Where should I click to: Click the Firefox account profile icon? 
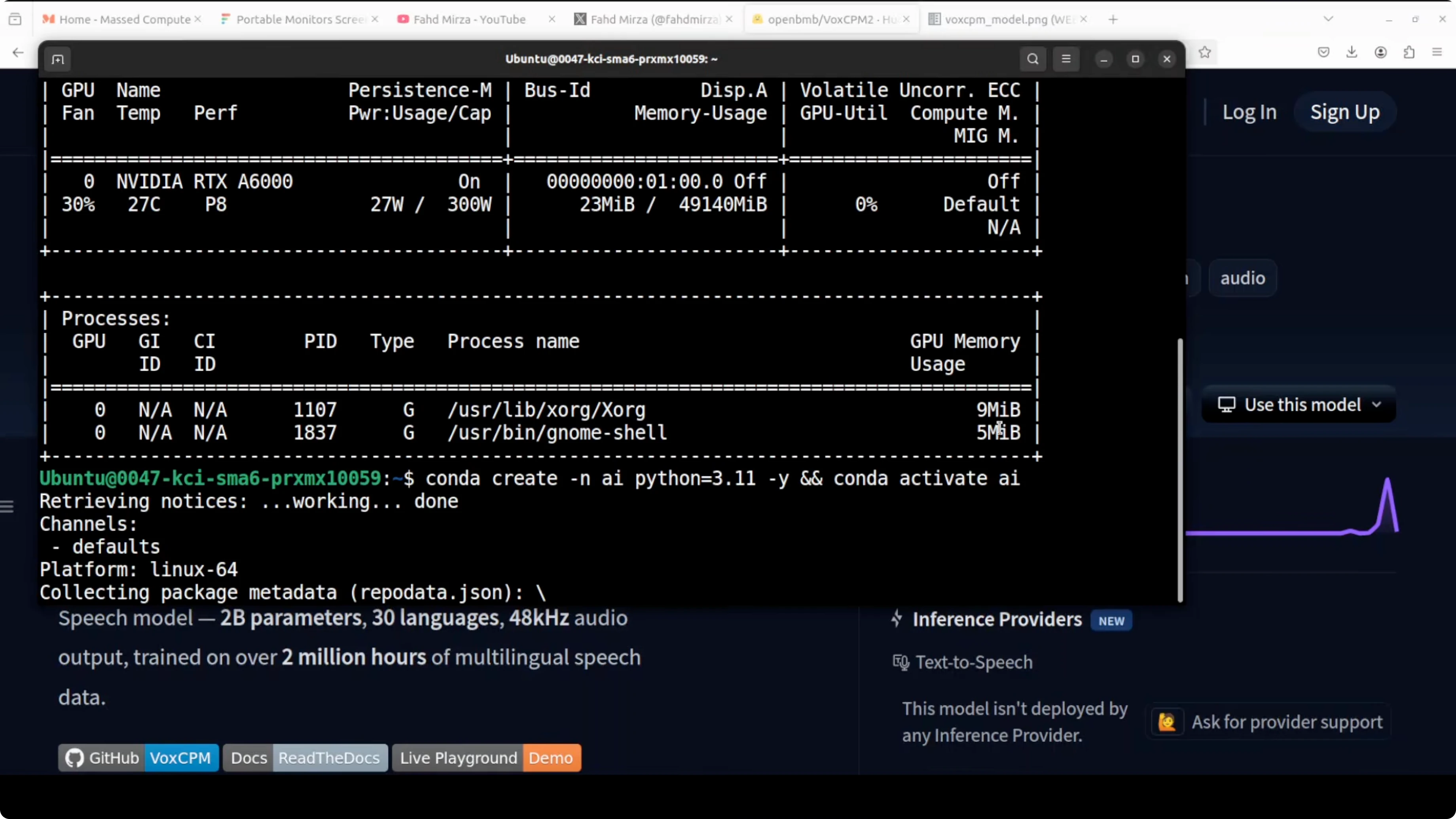(1380, 53)
